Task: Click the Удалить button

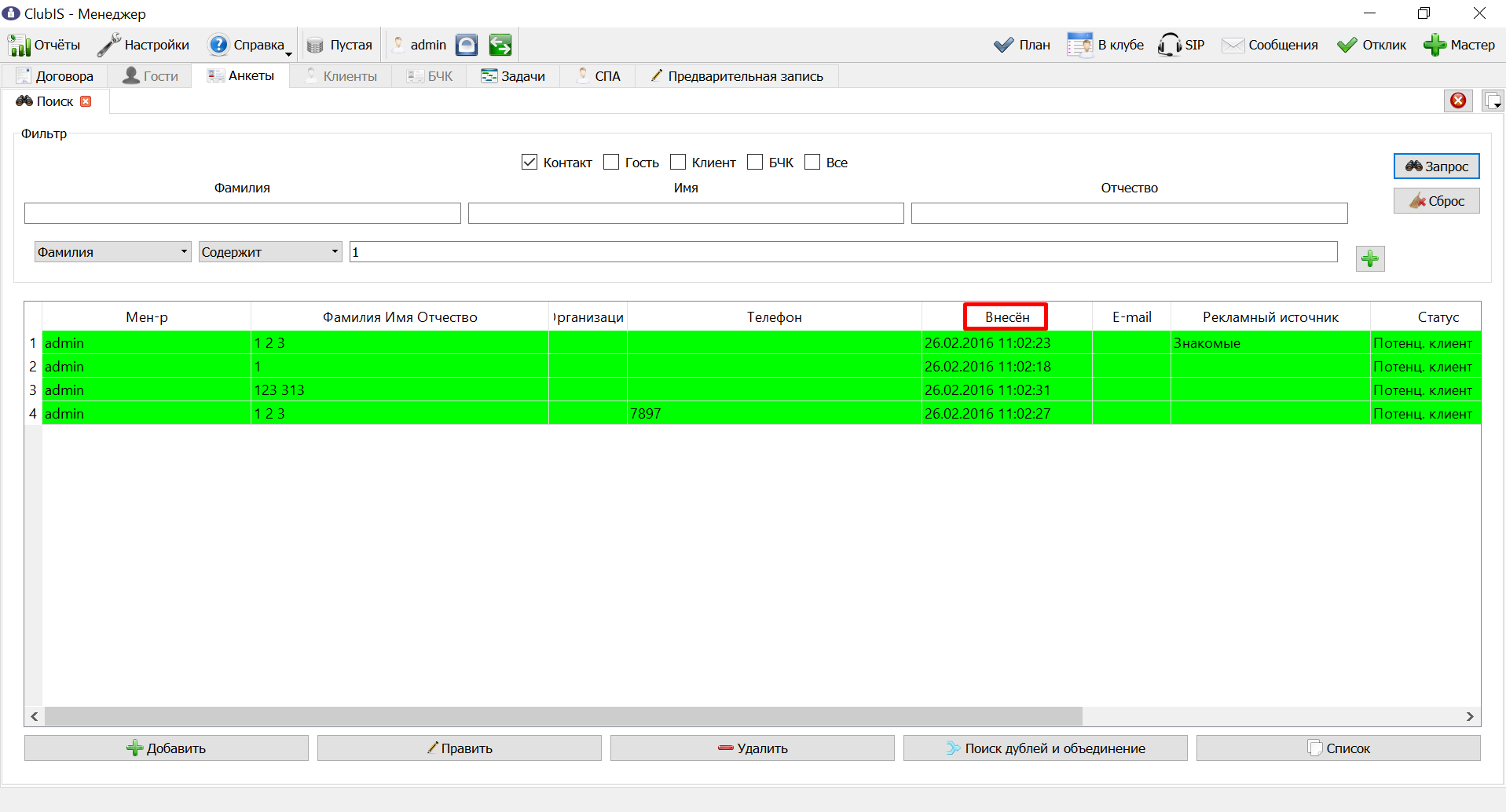Action: coord(752,748)
